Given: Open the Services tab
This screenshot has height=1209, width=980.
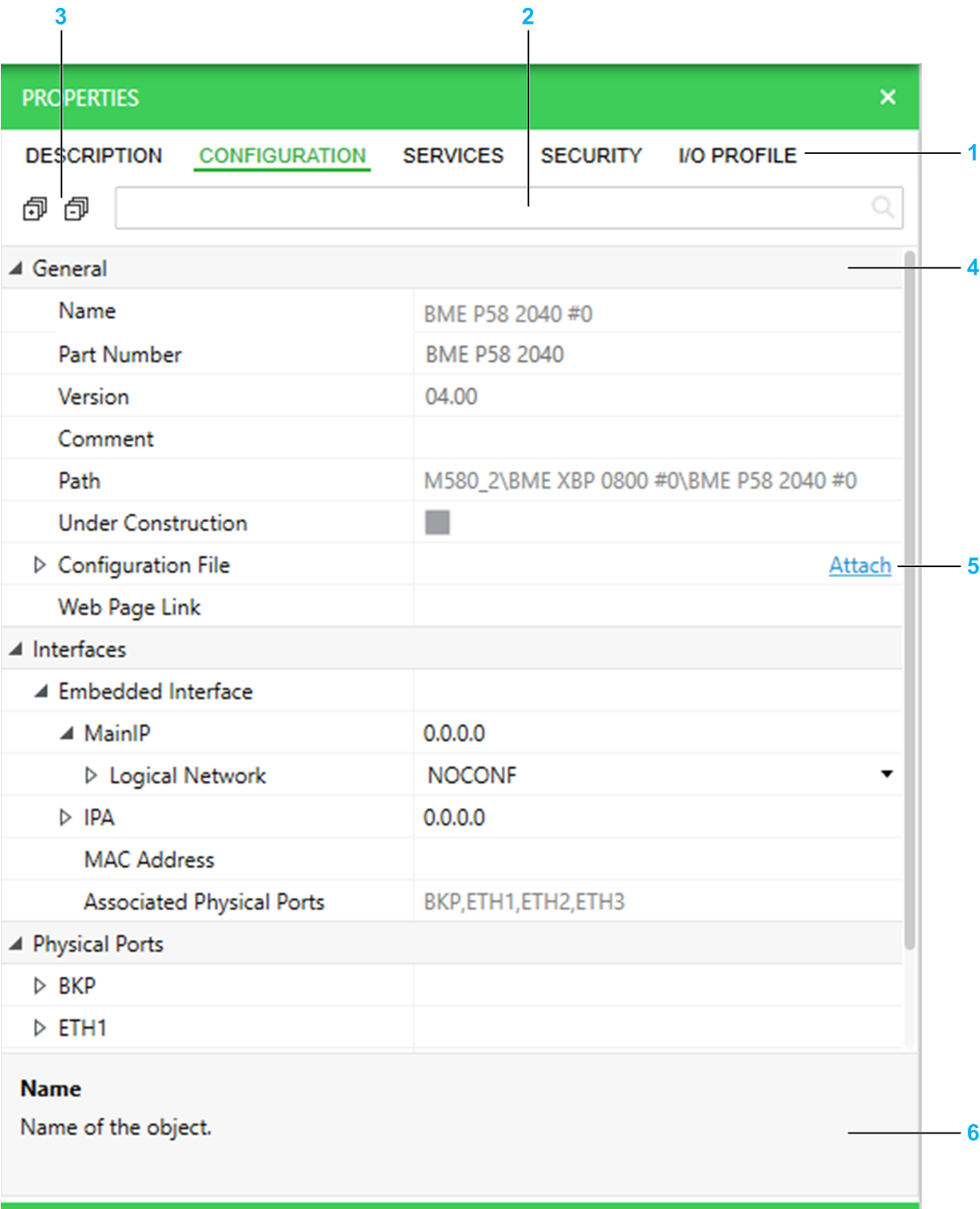Looking at the screenshot, I should [x=454, y=156].
